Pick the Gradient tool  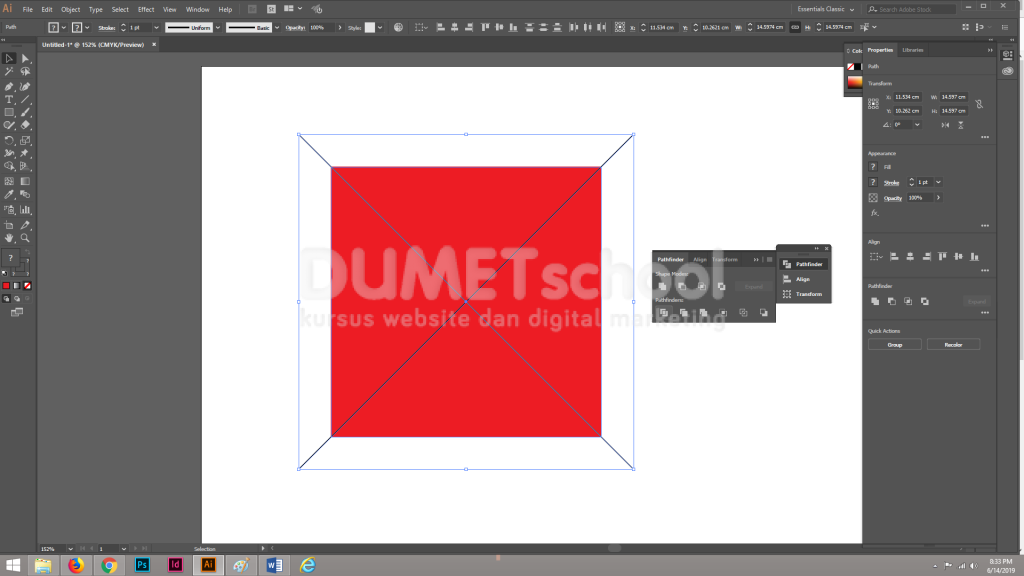click(25, 182)
